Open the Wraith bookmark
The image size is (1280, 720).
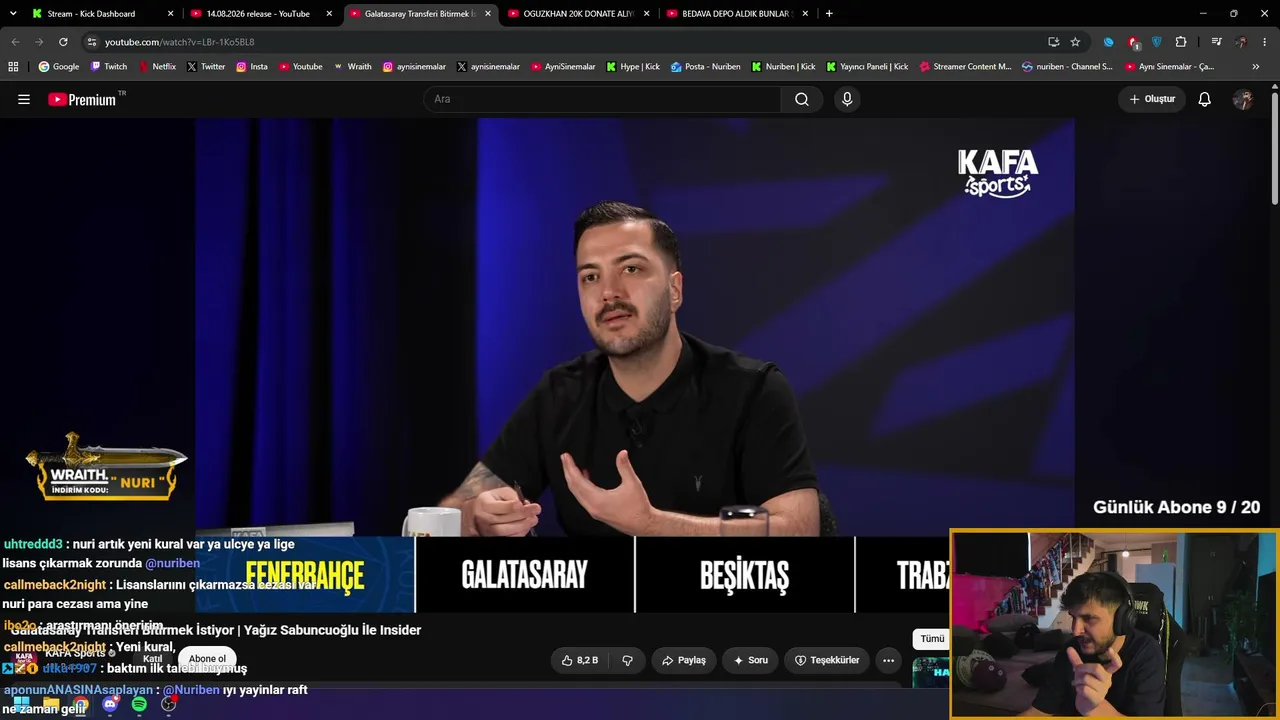click(352, 67)
